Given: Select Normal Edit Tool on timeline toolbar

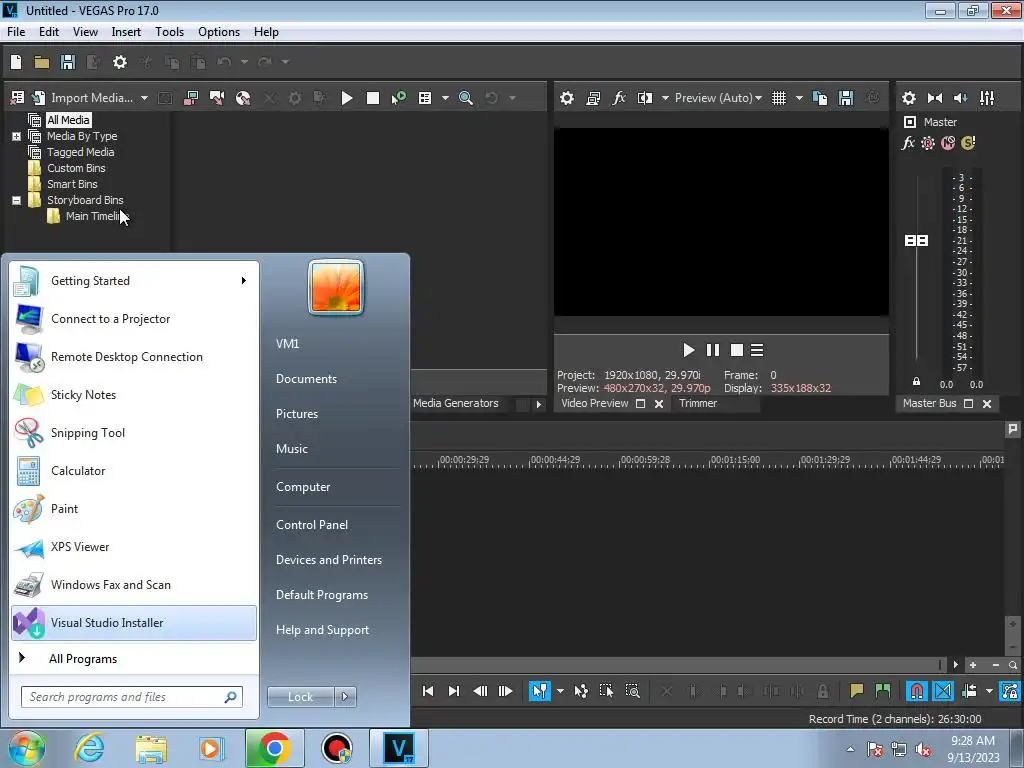Looking at the screenshot, I should tap(540, 691).
